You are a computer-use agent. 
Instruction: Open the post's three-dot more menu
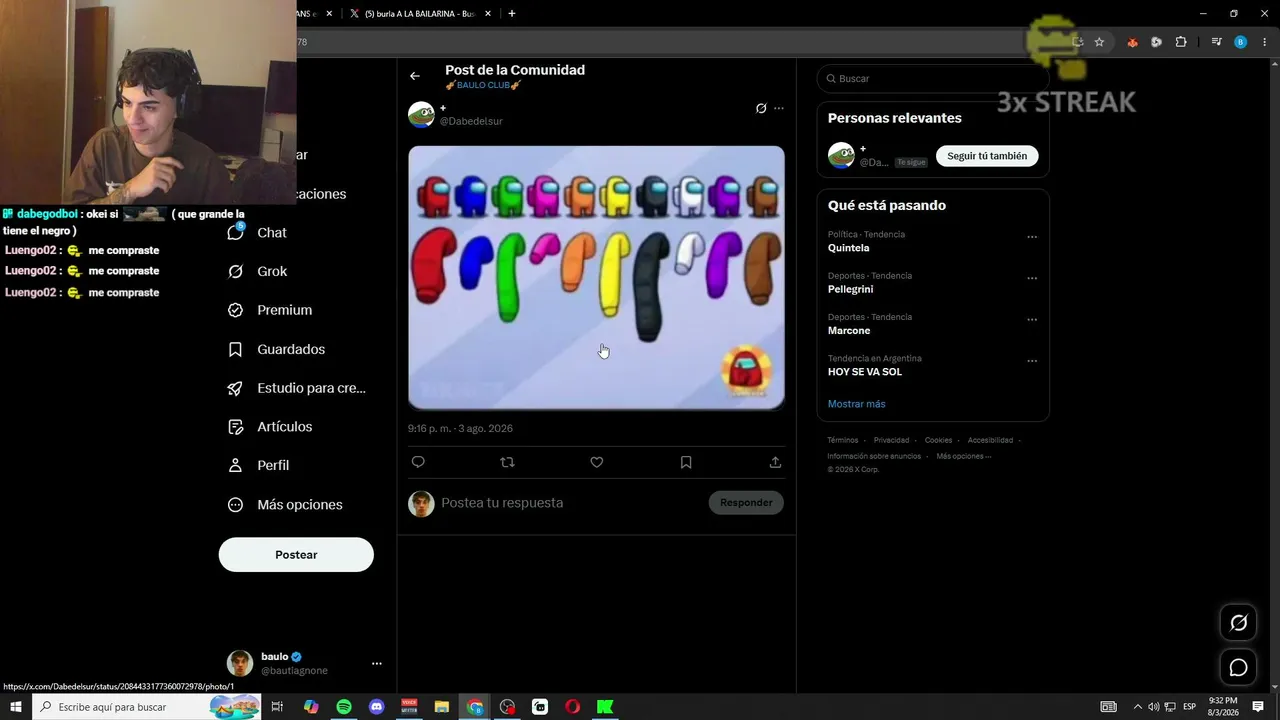click(x=779, y=108)
